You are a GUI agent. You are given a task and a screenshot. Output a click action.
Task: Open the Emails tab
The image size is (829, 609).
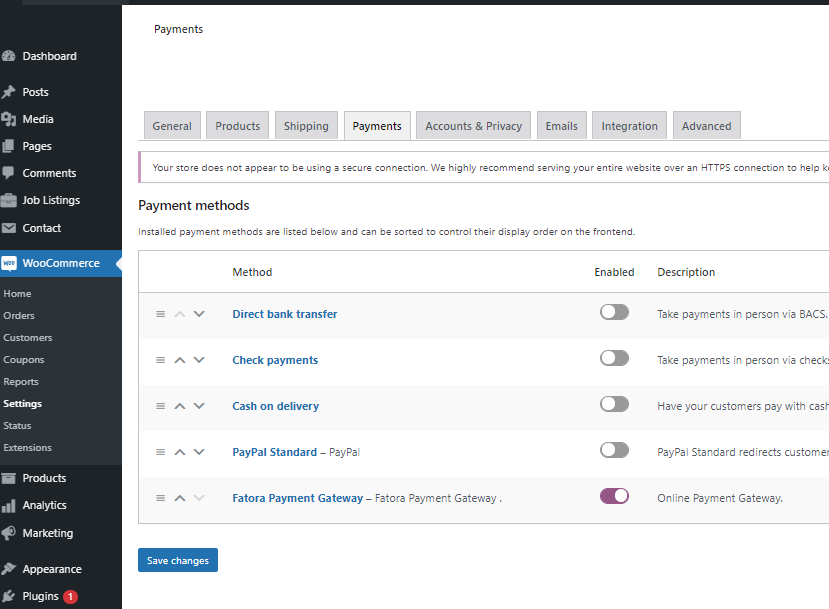pyautogui.click(x=561, y=126)
